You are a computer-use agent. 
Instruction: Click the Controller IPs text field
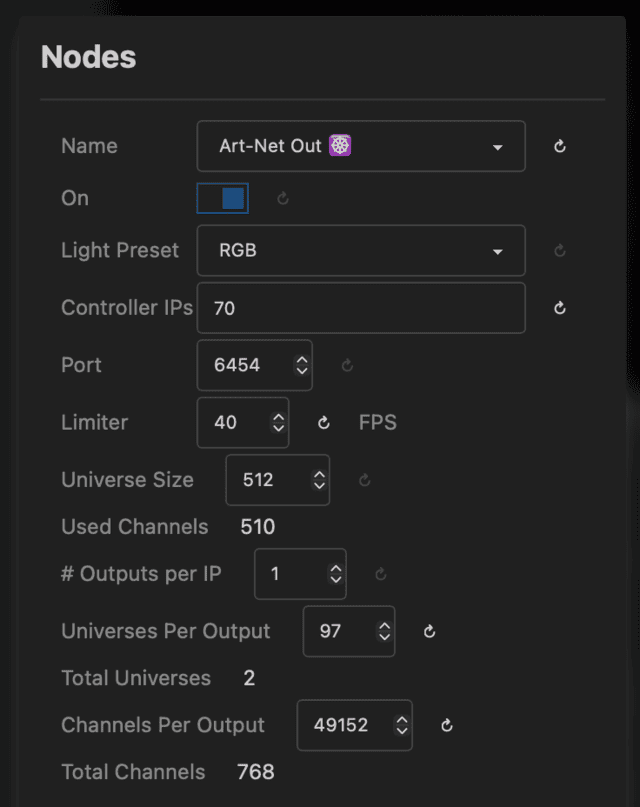click(x=360, y=308)
